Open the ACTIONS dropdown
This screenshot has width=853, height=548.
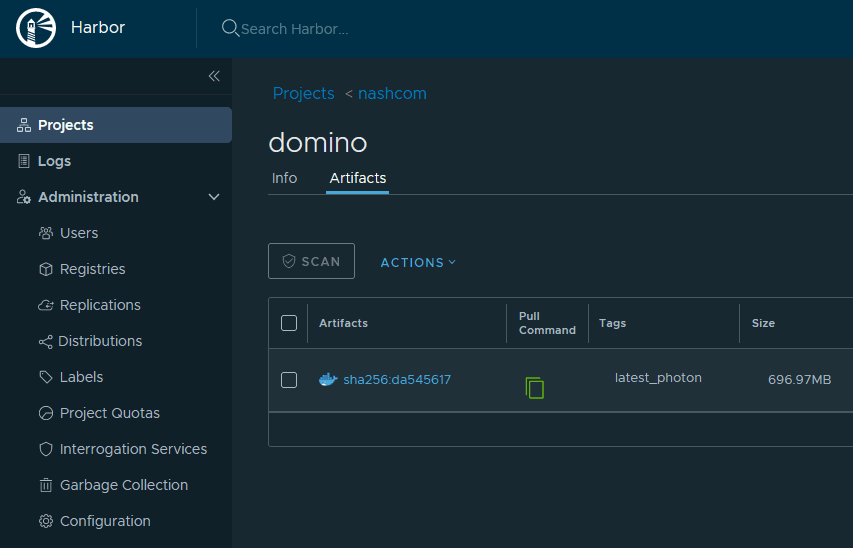[418, 262]
